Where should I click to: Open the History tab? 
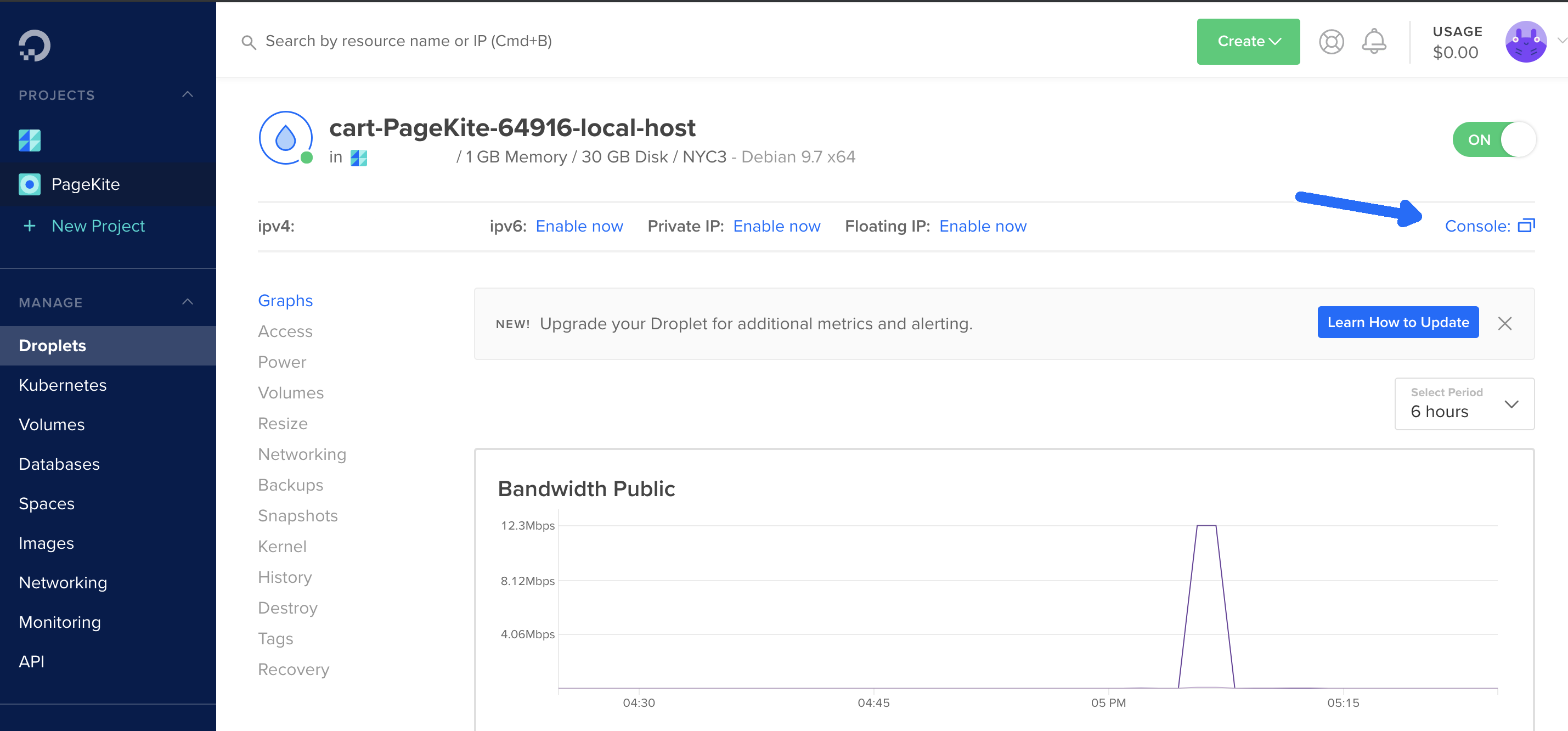[x=285, y=577]
